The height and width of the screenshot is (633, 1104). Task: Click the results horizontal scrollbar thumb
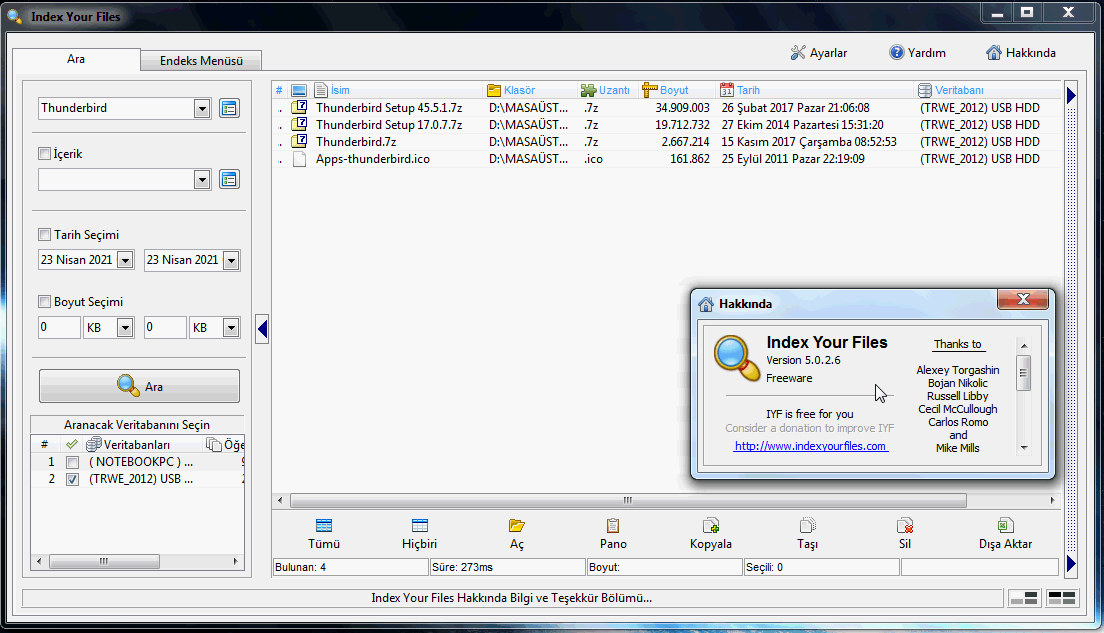[628, 501]
